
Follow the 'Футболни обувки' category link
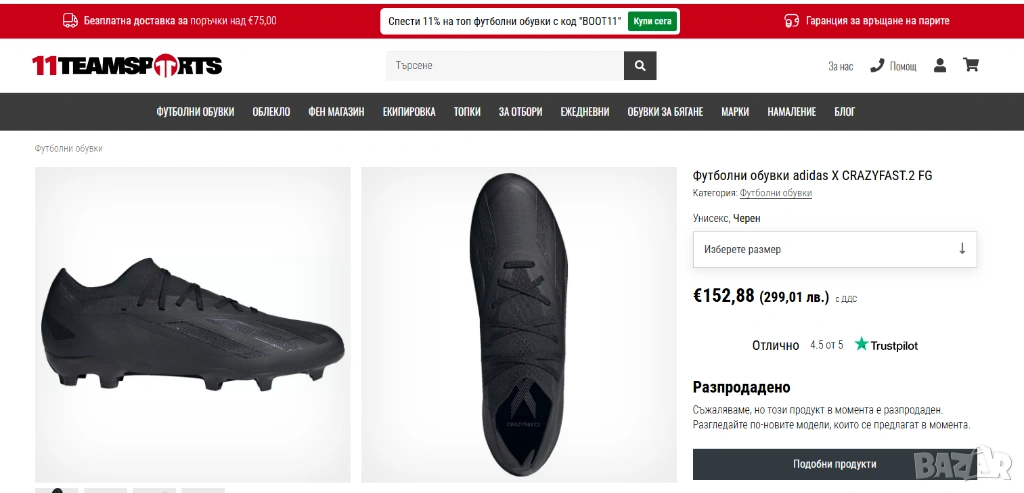pyautogui.click(x=776, y=193)
